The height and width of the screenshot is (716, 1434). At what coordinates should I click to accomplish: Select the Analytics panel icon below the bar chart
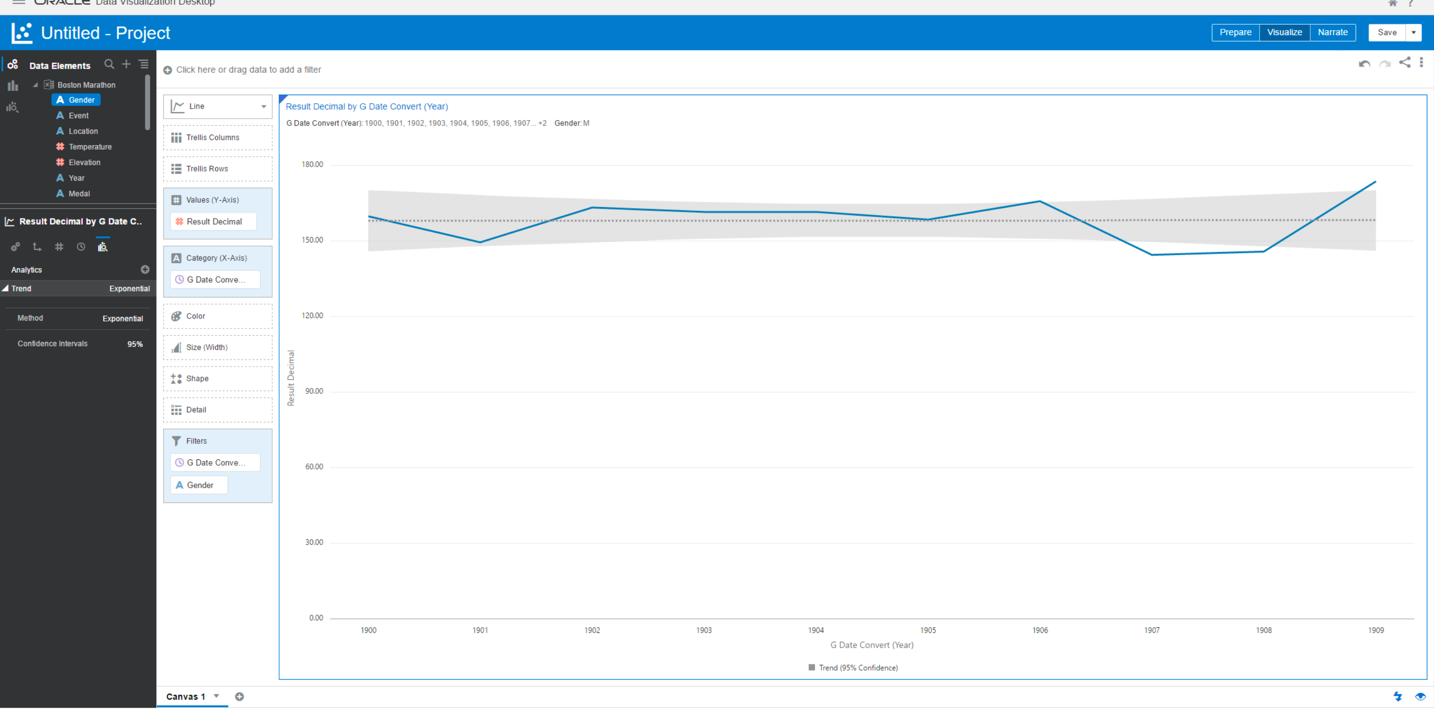[13, 107]
